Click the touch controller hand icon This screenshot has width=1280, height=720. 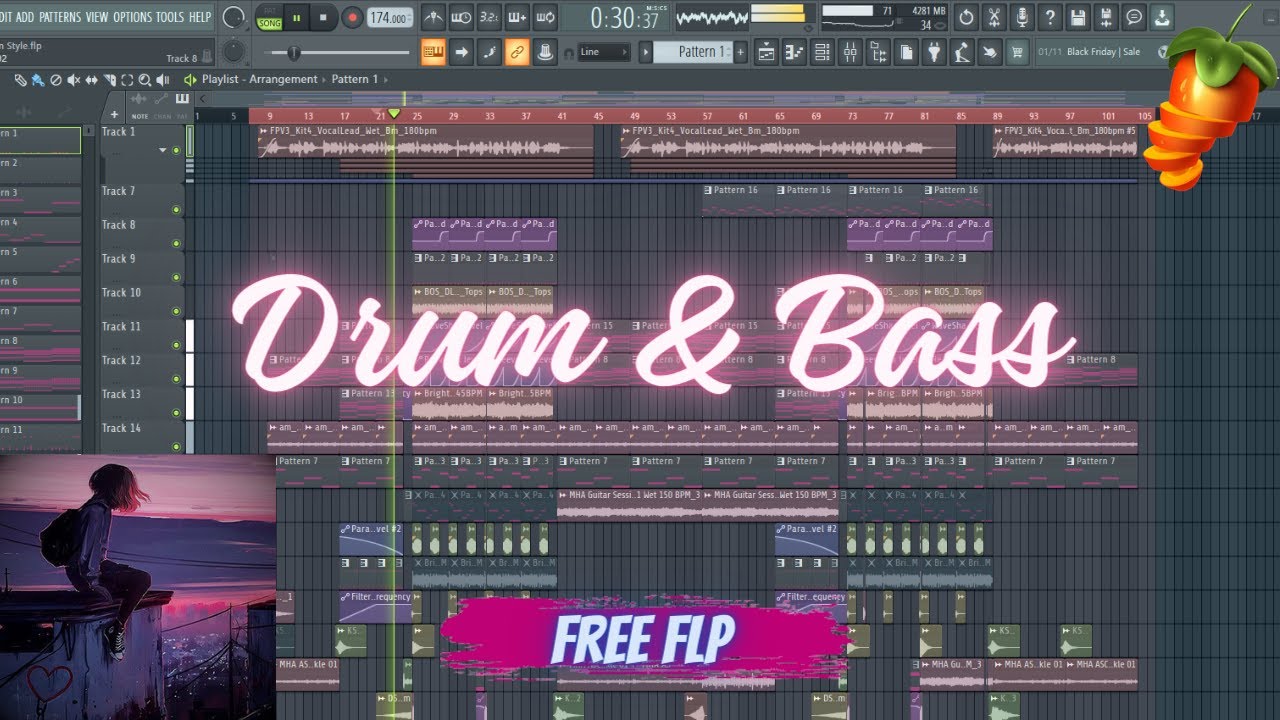coord(989,52)
